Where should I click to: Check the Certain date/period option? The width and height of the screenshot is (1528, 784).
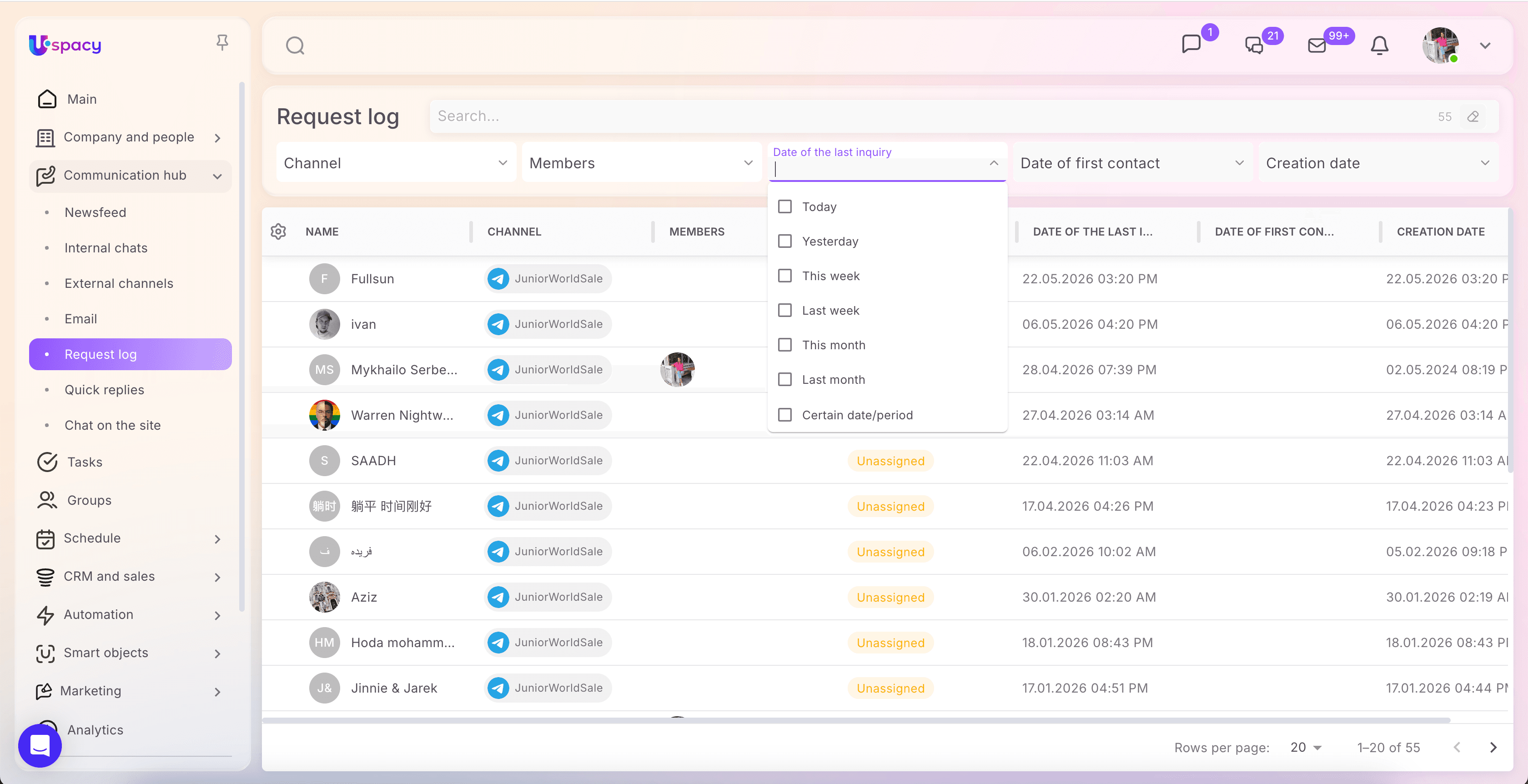(x=785, y=415)
